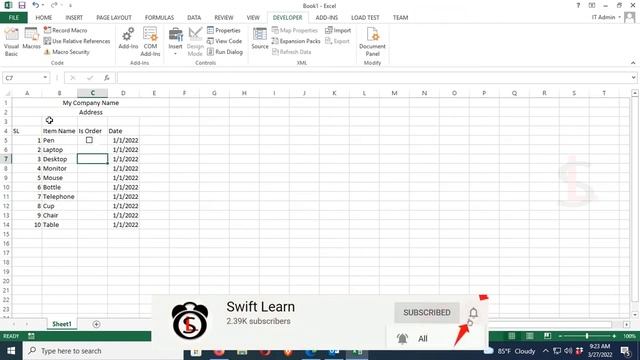Click View Code
Viewport: 640px width, 360px height.
tap(224, 41)
